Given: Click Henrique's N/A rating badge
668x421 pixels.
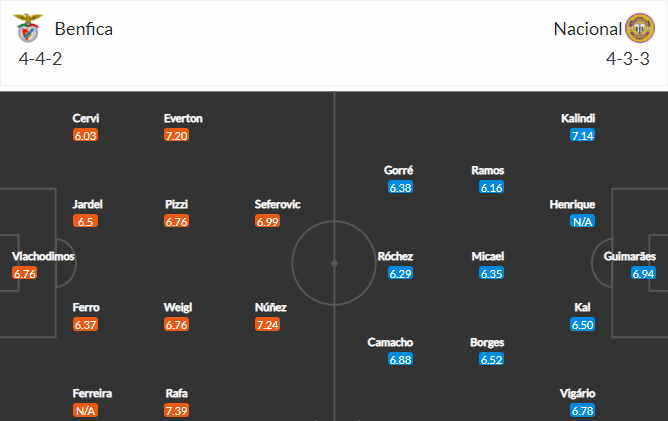Looking at the screenshot, I should 582,222.
